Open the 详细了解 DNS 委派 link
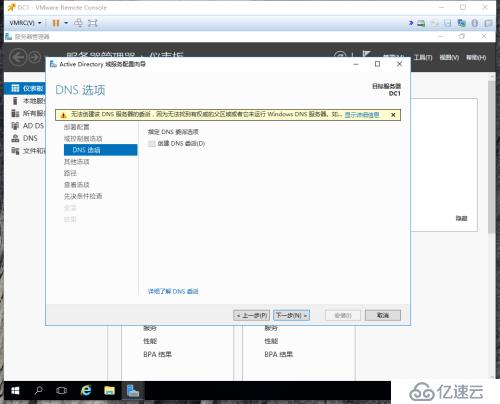The image size is (500, 404). tap(173, 291)
